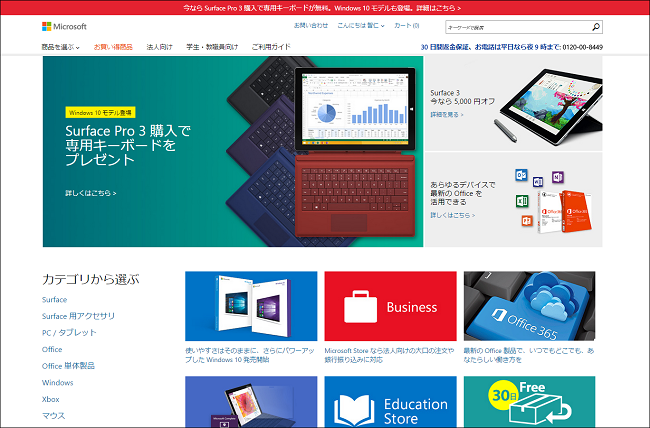Click the Surface Pro 3 購入で headline

click(x=128, y=146)
